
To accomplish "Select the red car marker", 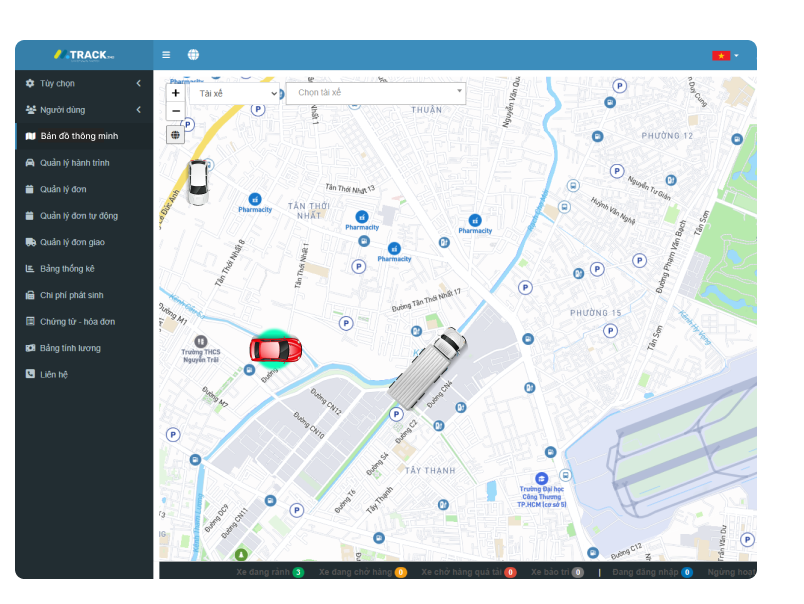I will point(276,348).
